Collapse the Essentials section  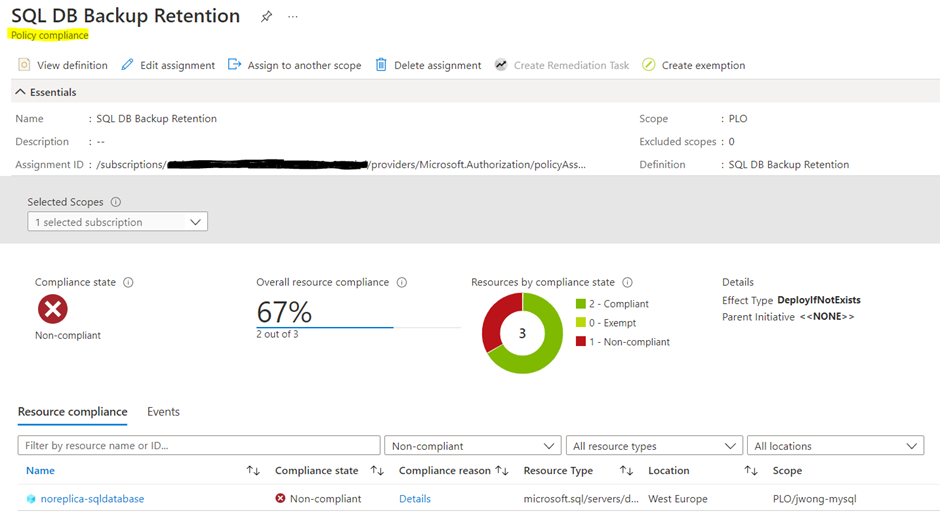[20, 92]
